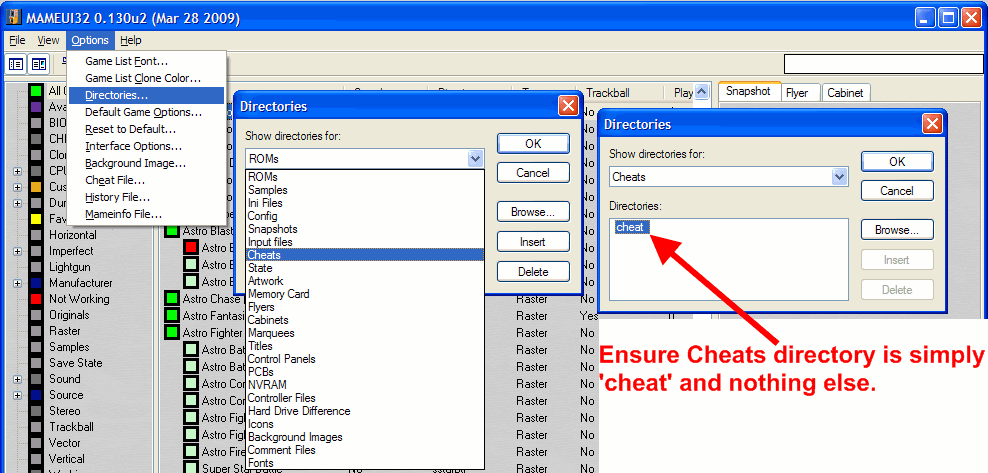Expand the Custom folder node
The image size is (988, 473).
(18, 187)
